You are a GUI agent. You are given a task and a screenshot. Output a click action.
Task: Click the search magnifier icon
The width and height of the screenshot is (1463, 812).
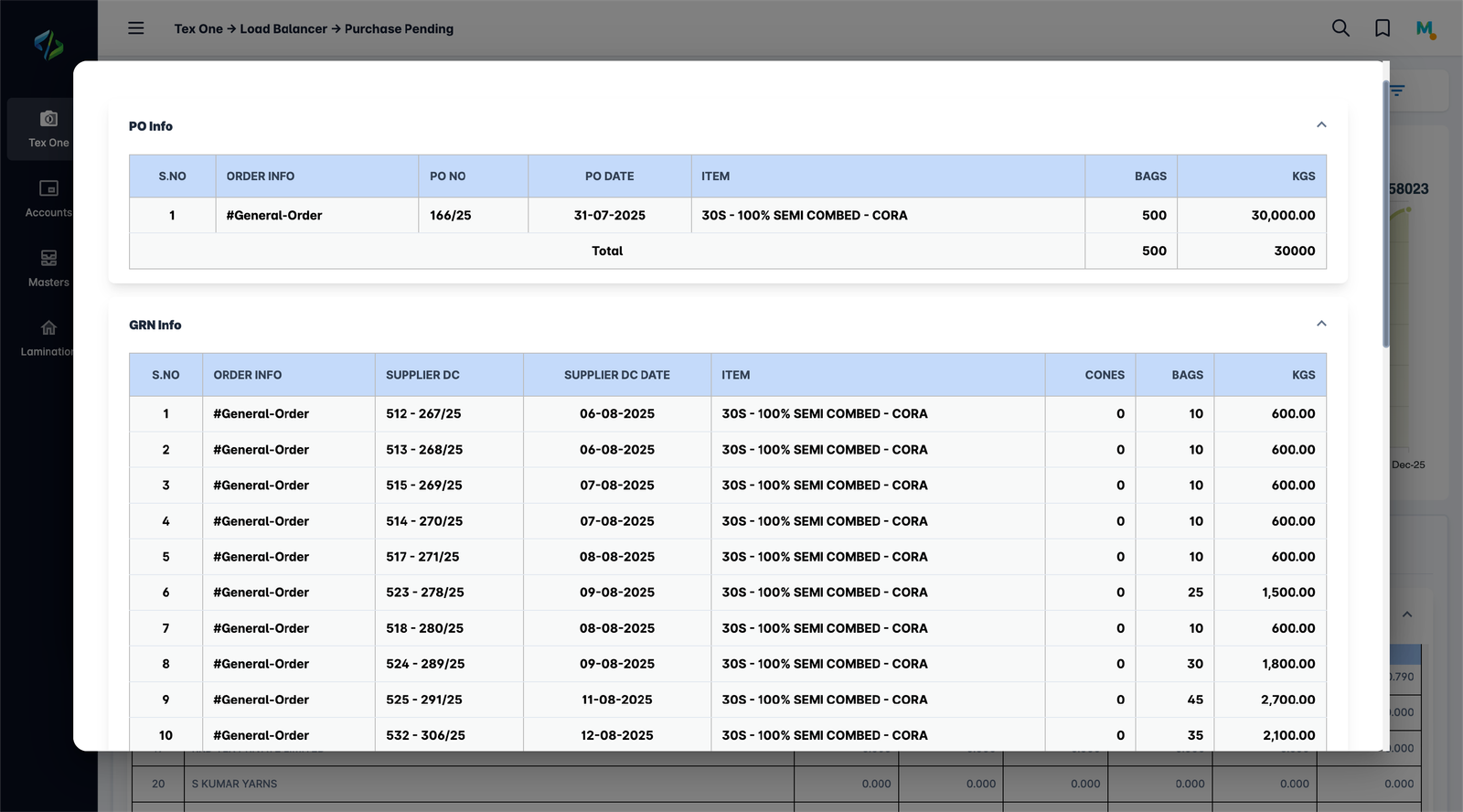[1340, 28]
